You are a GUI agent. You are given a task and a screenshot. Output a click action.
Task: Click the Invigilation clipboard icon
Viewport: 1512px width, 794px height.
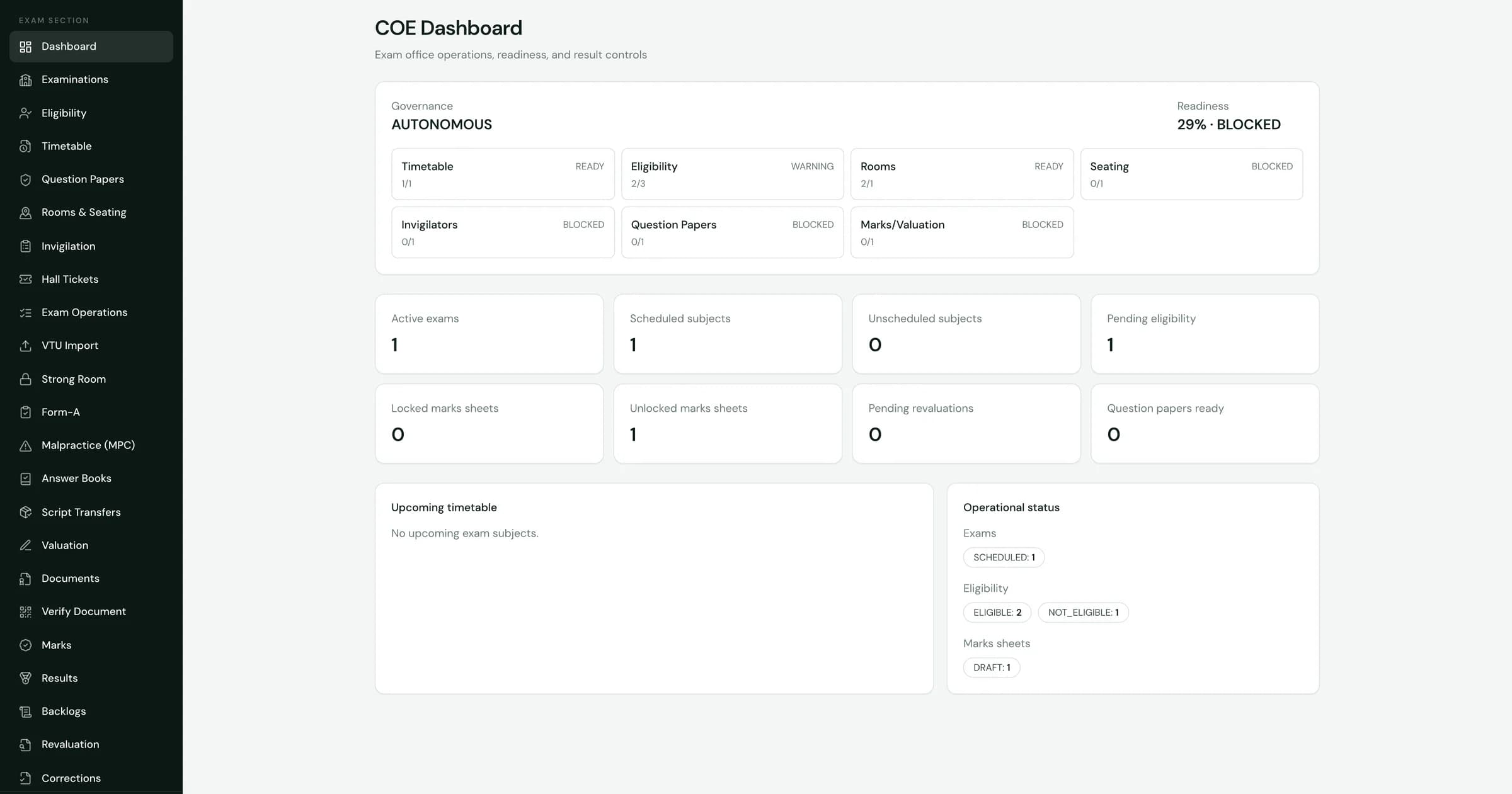[25, 246]
